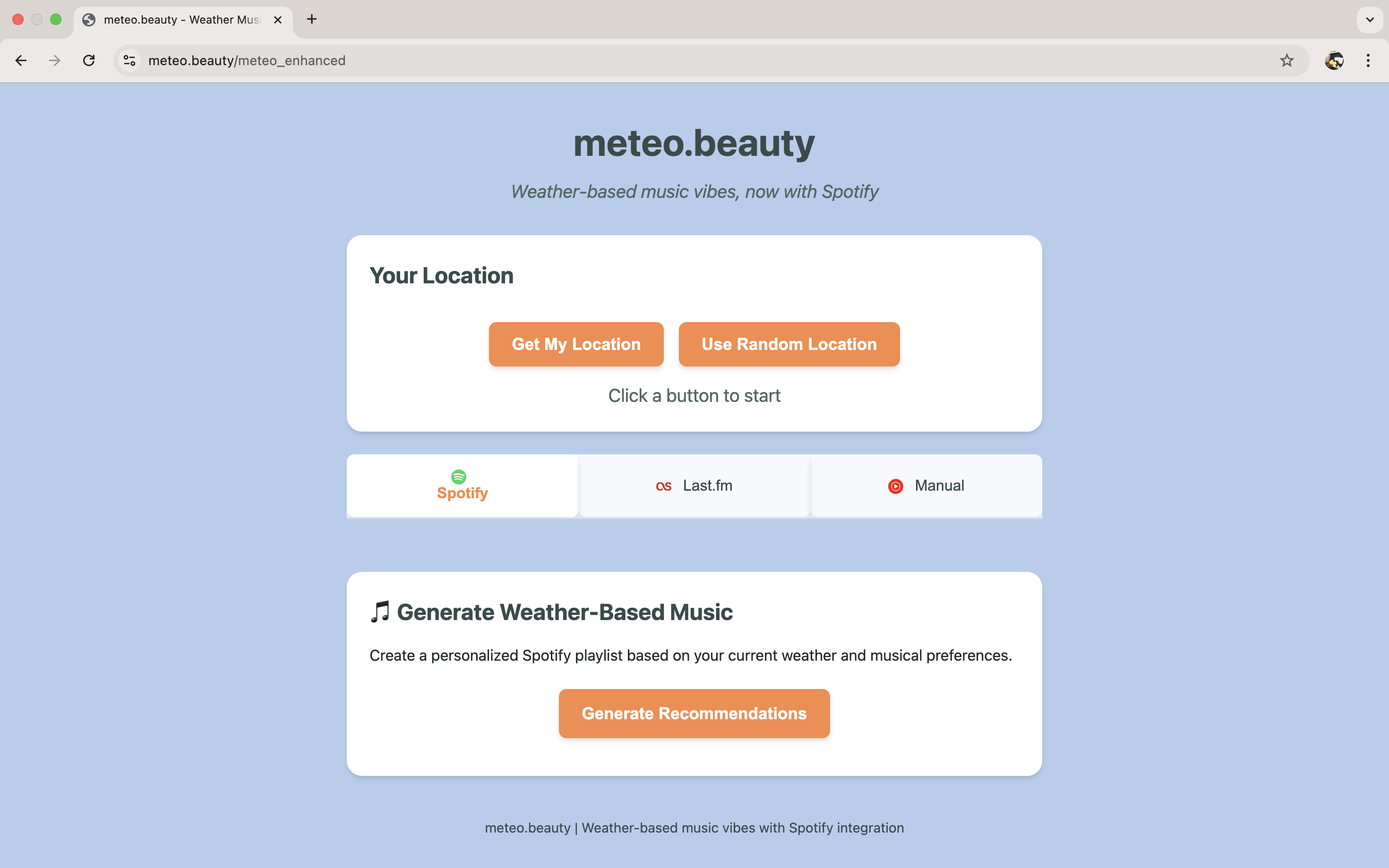
Task: Open the Chrome profile avatar
Action: pos(1335,60)
